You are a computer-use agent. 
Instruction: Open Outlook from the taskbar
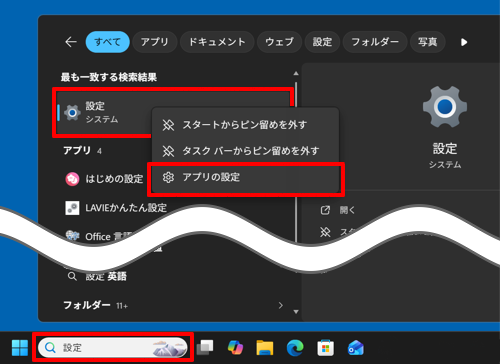pos(356,348)
